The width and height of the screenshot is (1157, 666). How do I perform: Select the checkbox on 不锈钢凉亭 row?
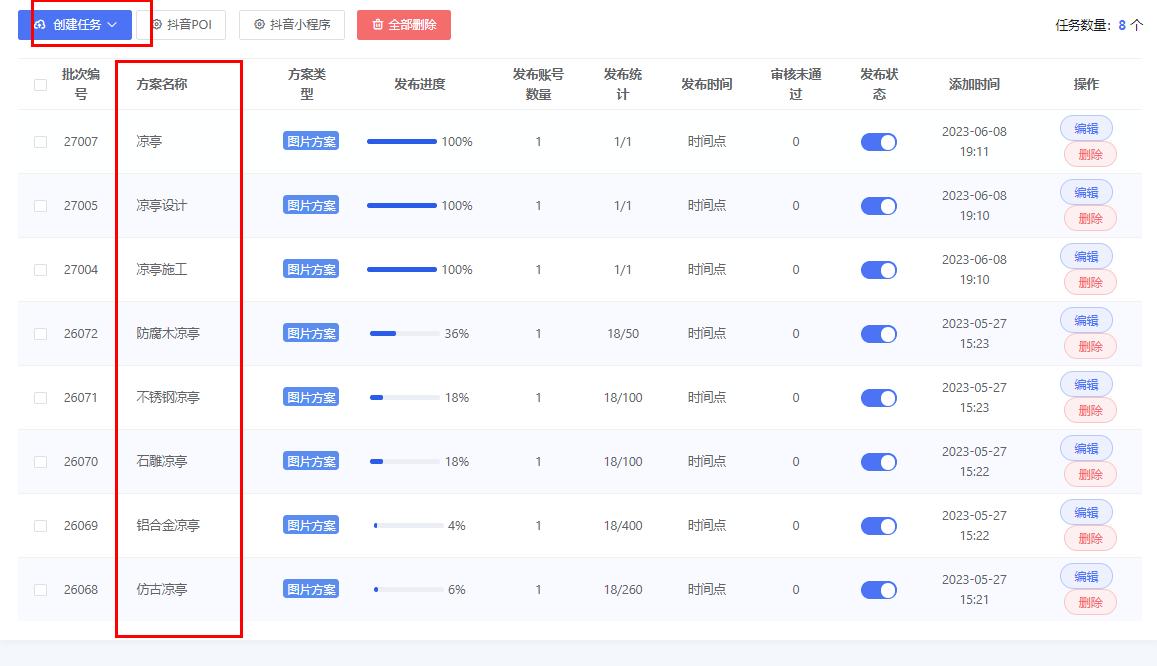pos(40,397)
